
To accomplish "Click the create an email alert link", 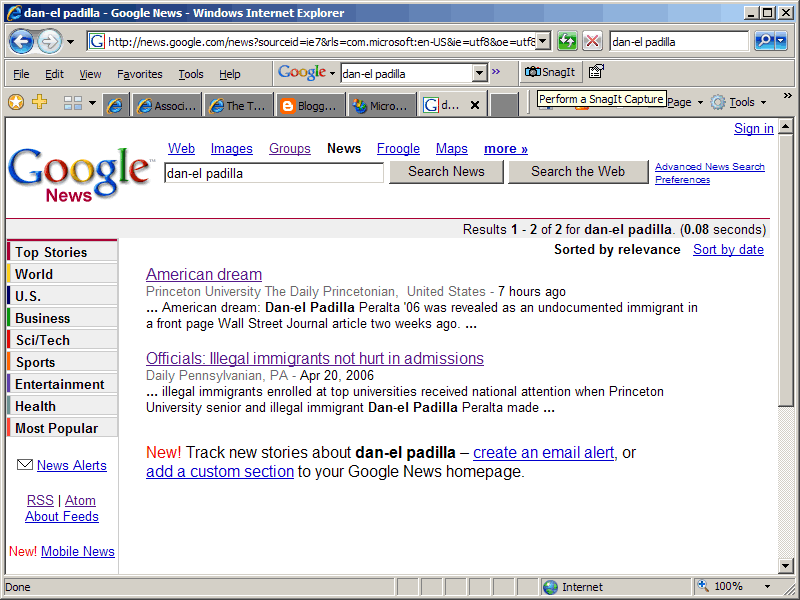I will [x=543, y=453].
